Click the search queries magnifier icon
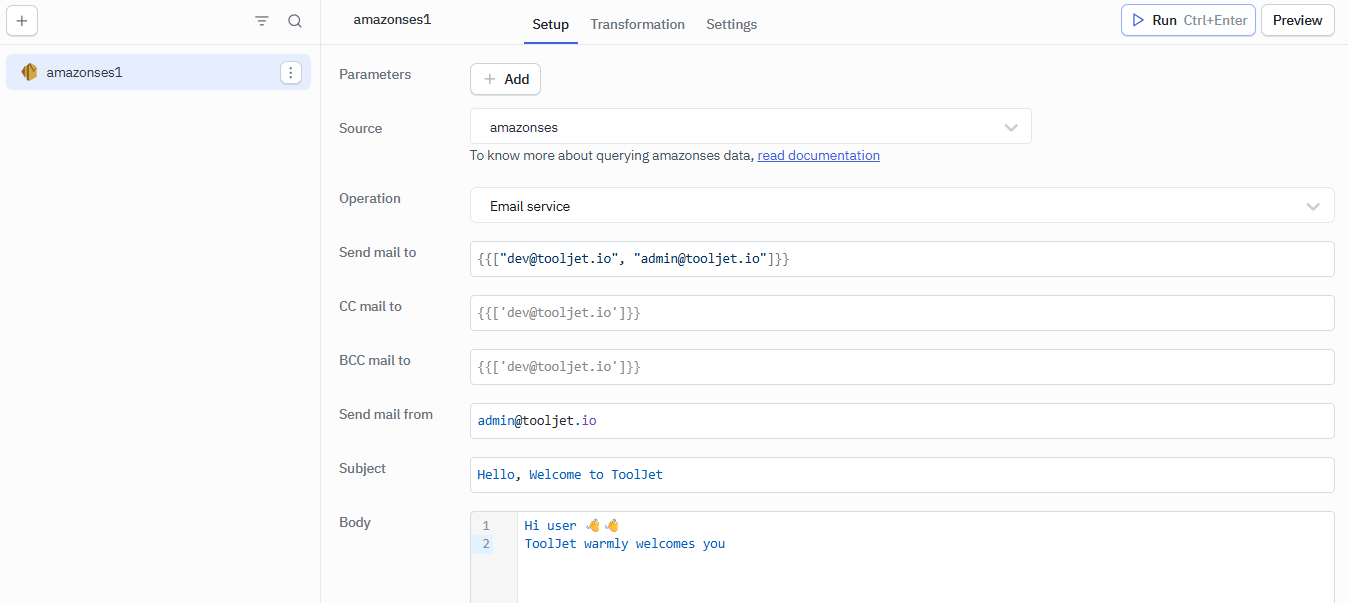This screenshot has width=1348, height=603. coord(295,21)
